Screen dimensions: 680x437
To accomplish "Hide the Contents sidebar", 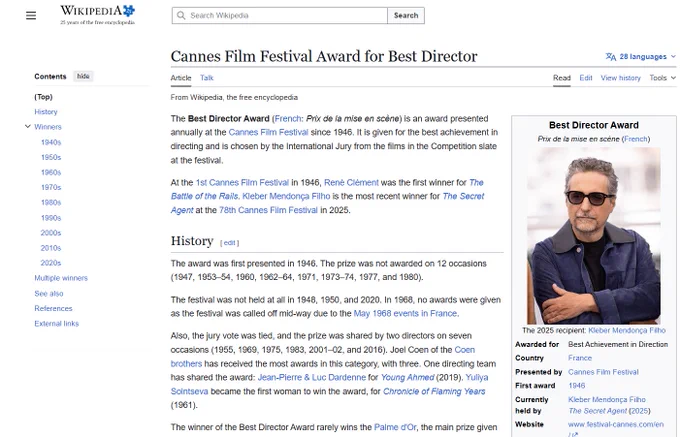I will [x=83, y=76].
